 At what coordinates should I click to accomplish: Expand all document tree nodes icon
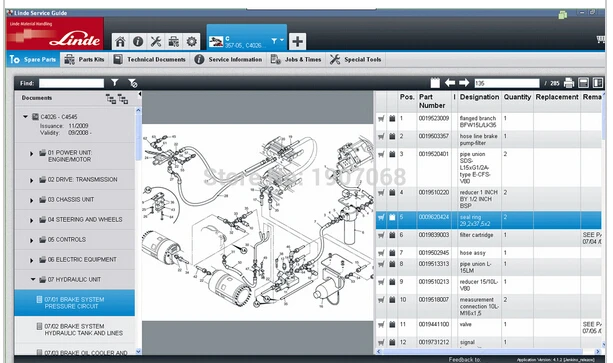111,99
